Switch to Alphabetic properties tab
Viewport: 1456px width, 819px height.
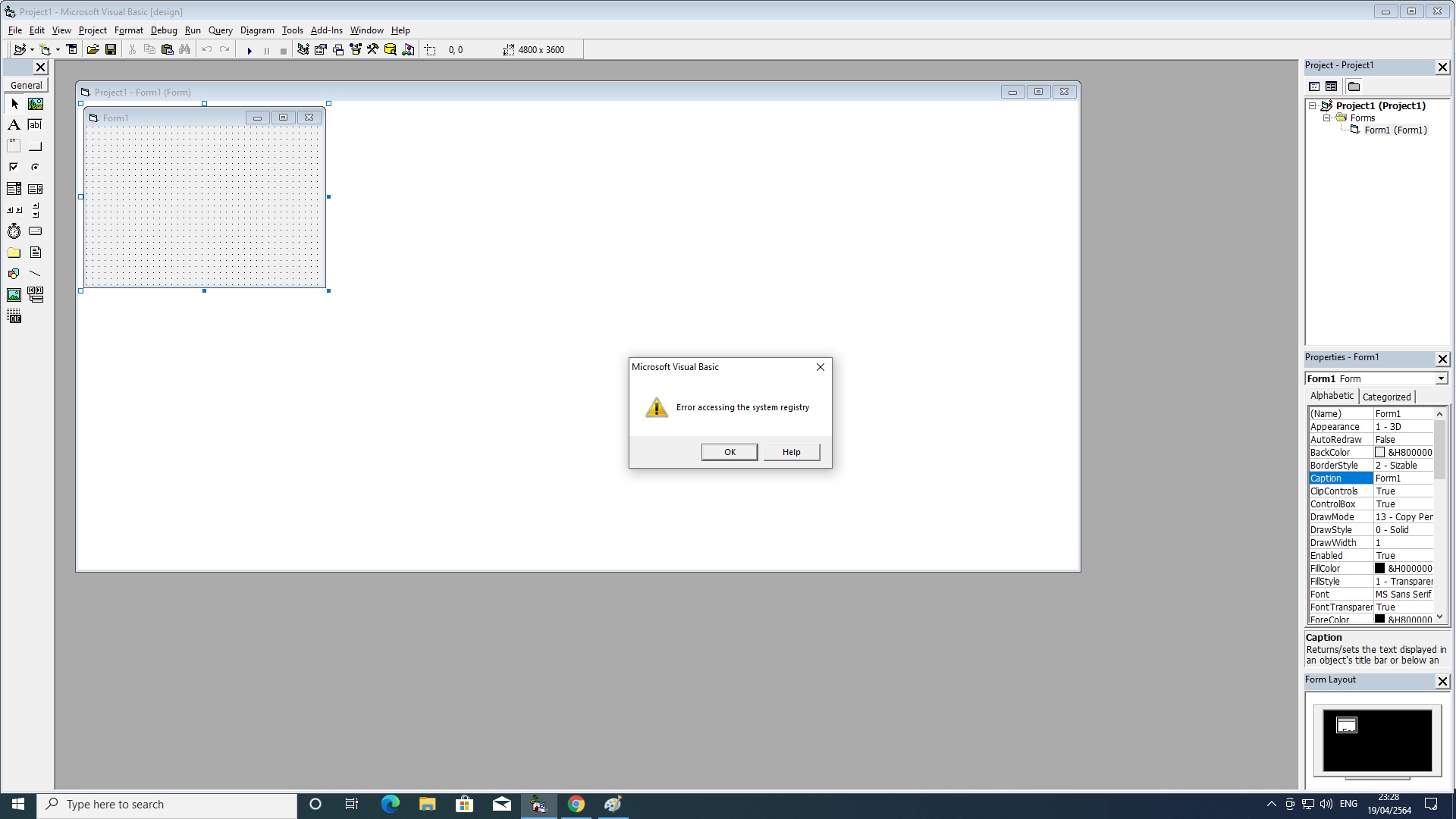pyautogui.click(x=1332, y=396)
